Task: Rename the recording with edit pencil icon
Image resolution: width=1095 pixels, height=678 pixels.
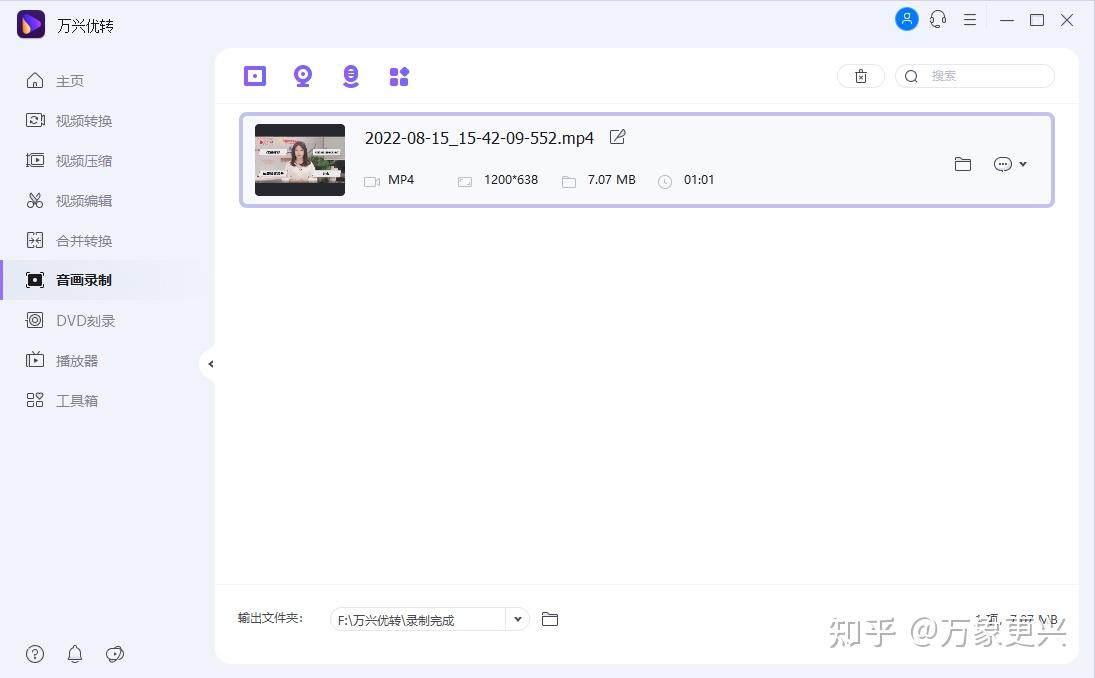Action: click(617, 137)
